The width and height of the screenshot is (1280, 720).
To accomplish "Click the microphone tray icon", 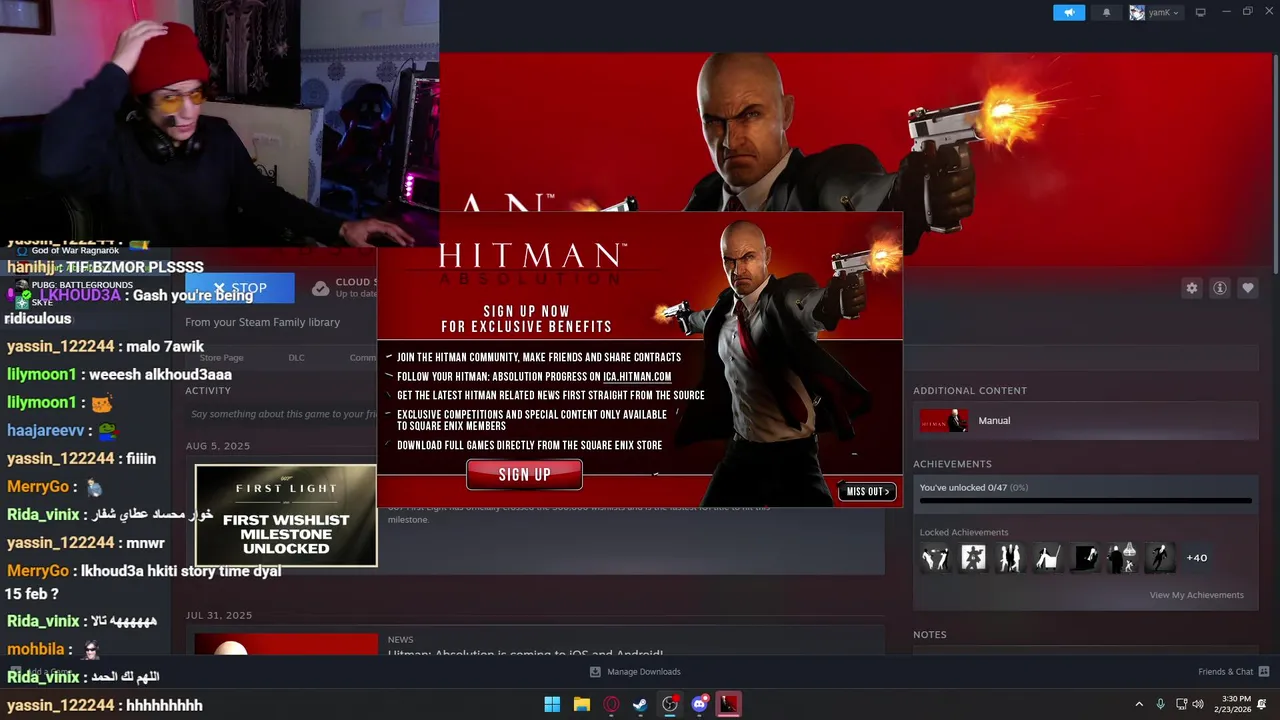I will (x=1160, y=704).
